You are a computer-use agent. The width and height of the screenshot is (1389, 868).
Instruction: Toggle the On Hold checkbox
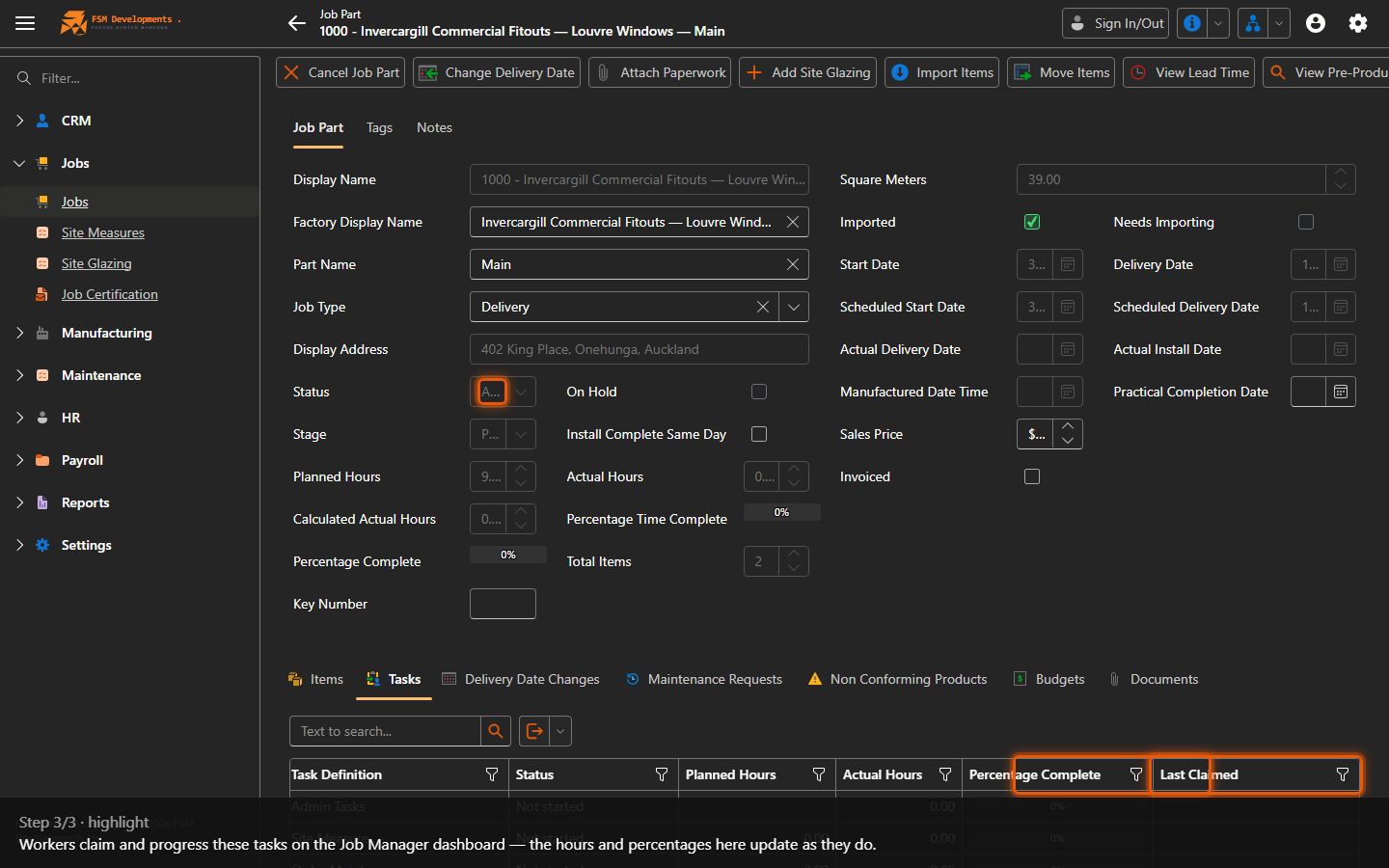tap(759, 392)
